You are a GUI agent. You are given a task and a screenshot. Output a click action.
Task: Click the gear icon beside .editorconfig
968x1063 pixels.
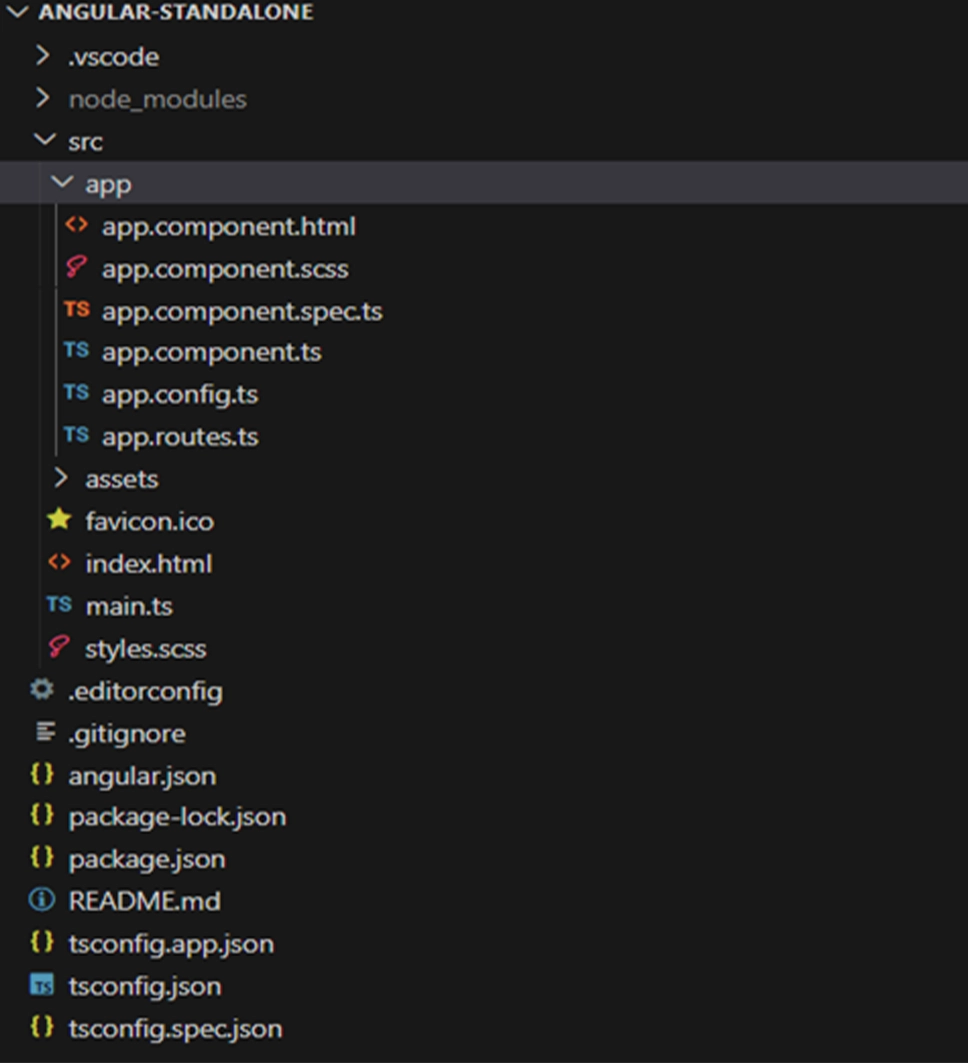click(x=42, y=689)
